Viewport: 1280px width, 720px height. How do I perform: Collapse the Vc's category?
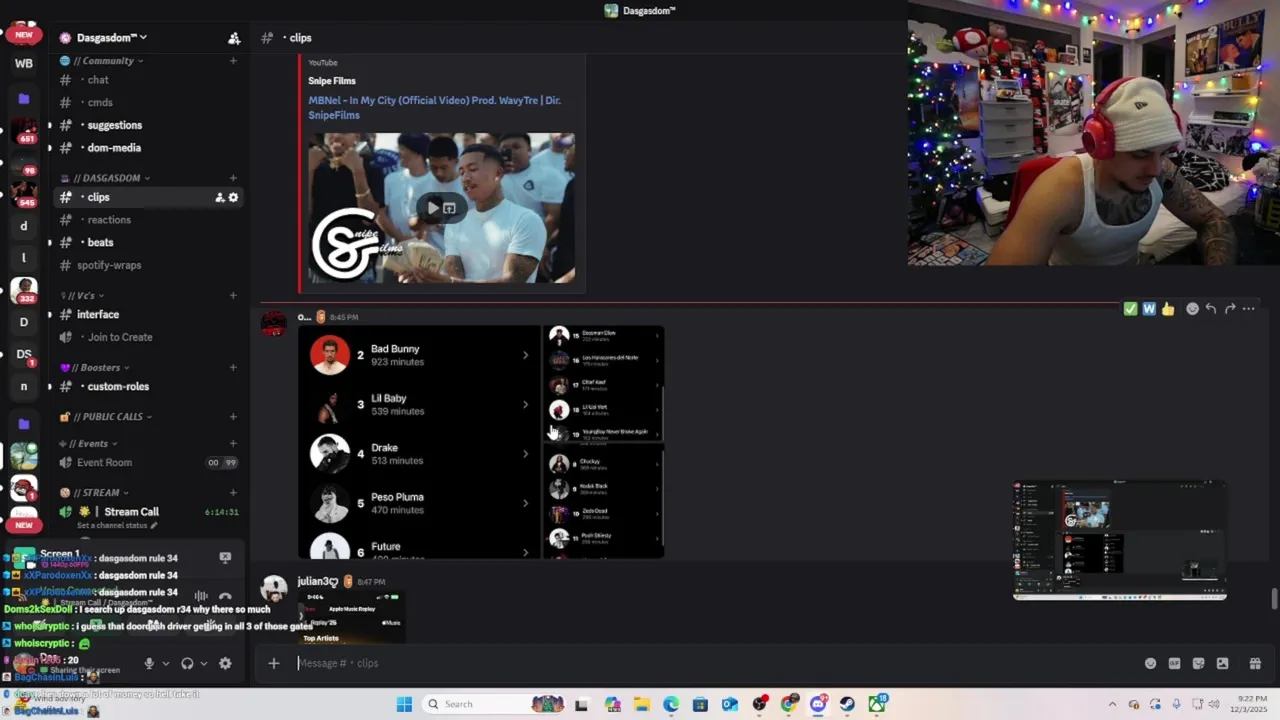pos(84,296)
